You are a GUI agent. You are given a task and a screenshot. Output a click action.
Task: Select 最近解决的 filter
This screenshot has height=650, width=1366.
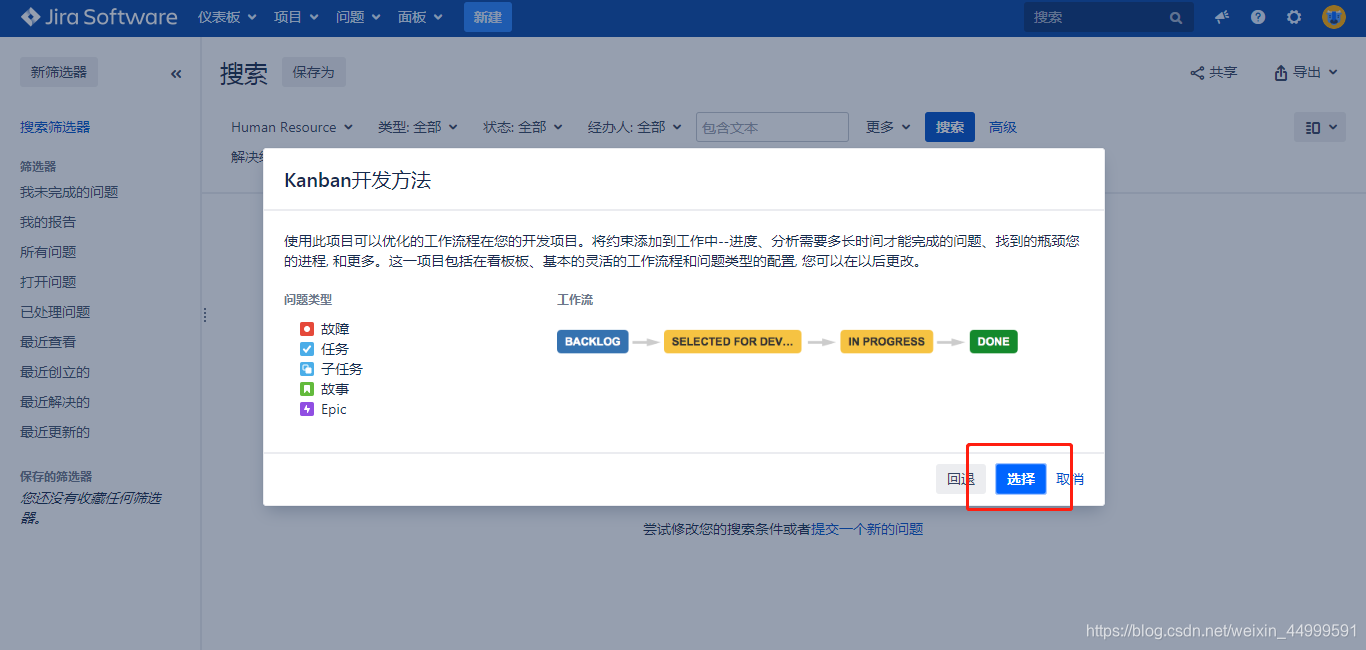click(55, 402)
